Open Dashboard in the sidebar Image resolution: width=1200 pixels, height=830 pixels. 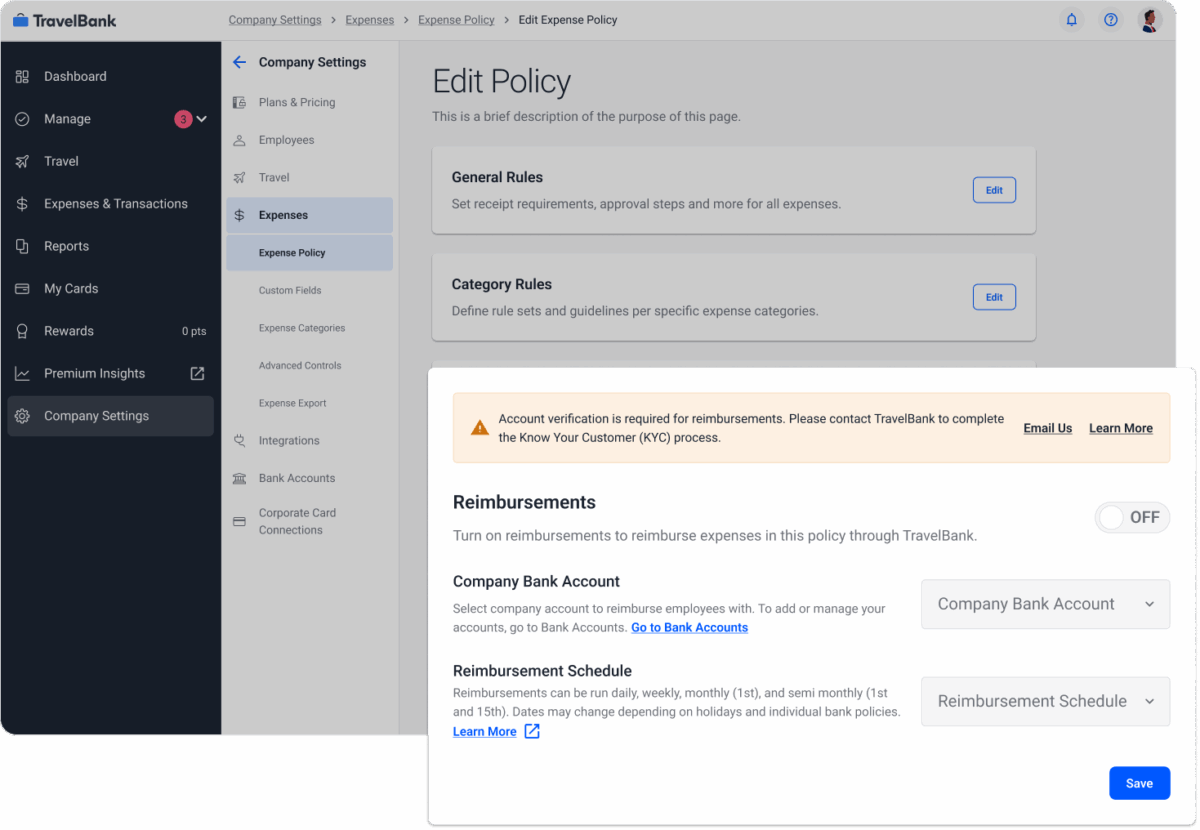point(110,77)
